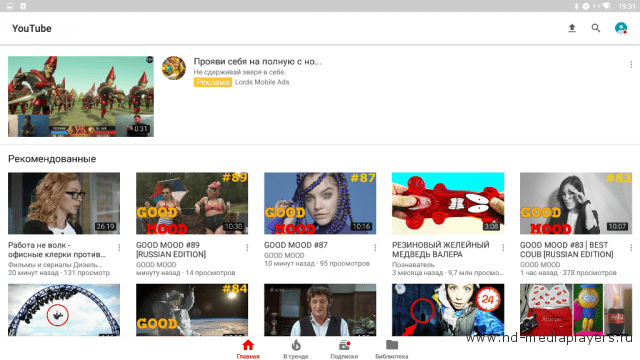Play the man in vest thumbnail

click(x=320, y=310)
